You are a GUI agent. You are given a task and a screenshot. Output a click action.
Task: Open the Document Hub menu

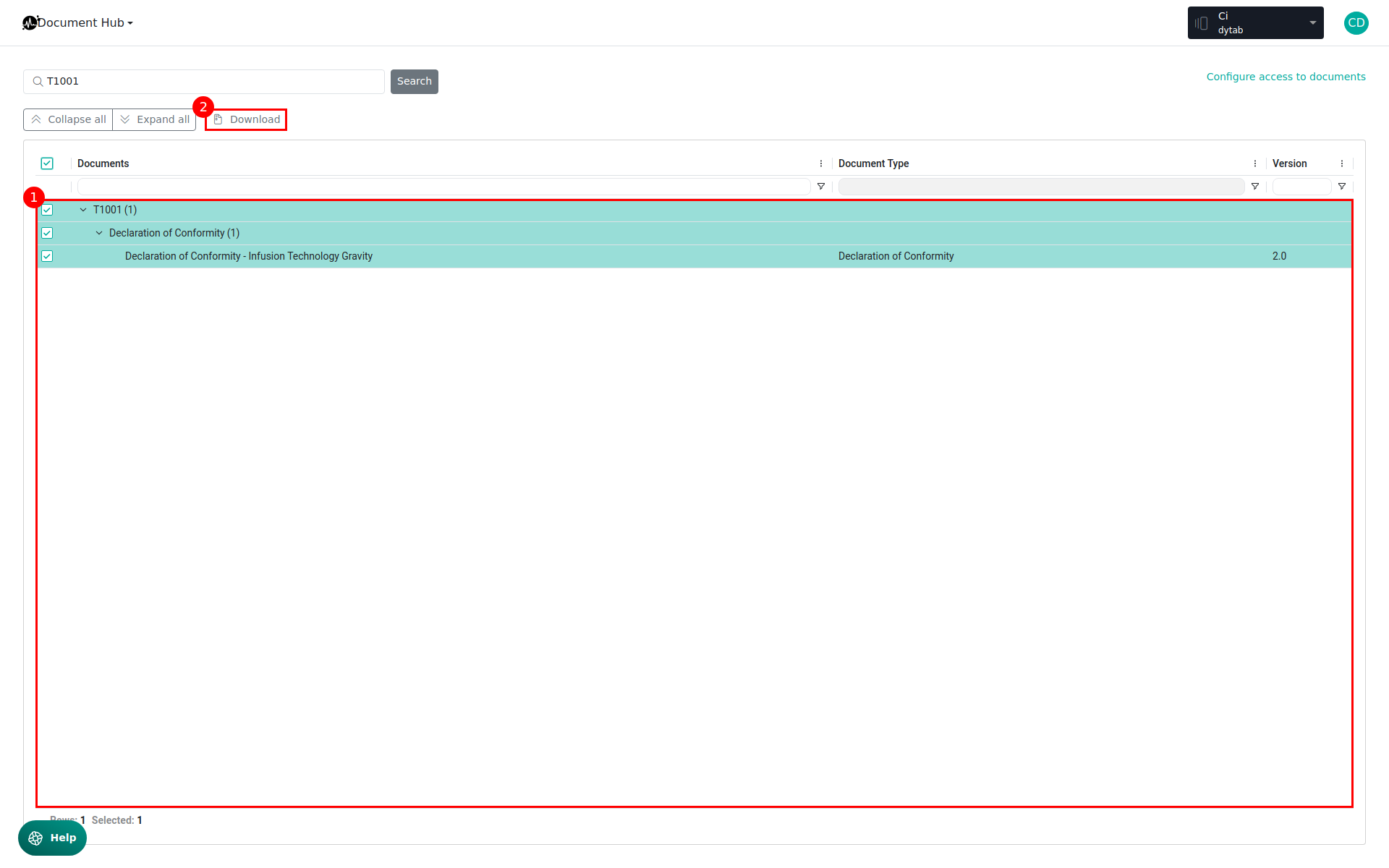pyautogui.click(x=85, y=23)
